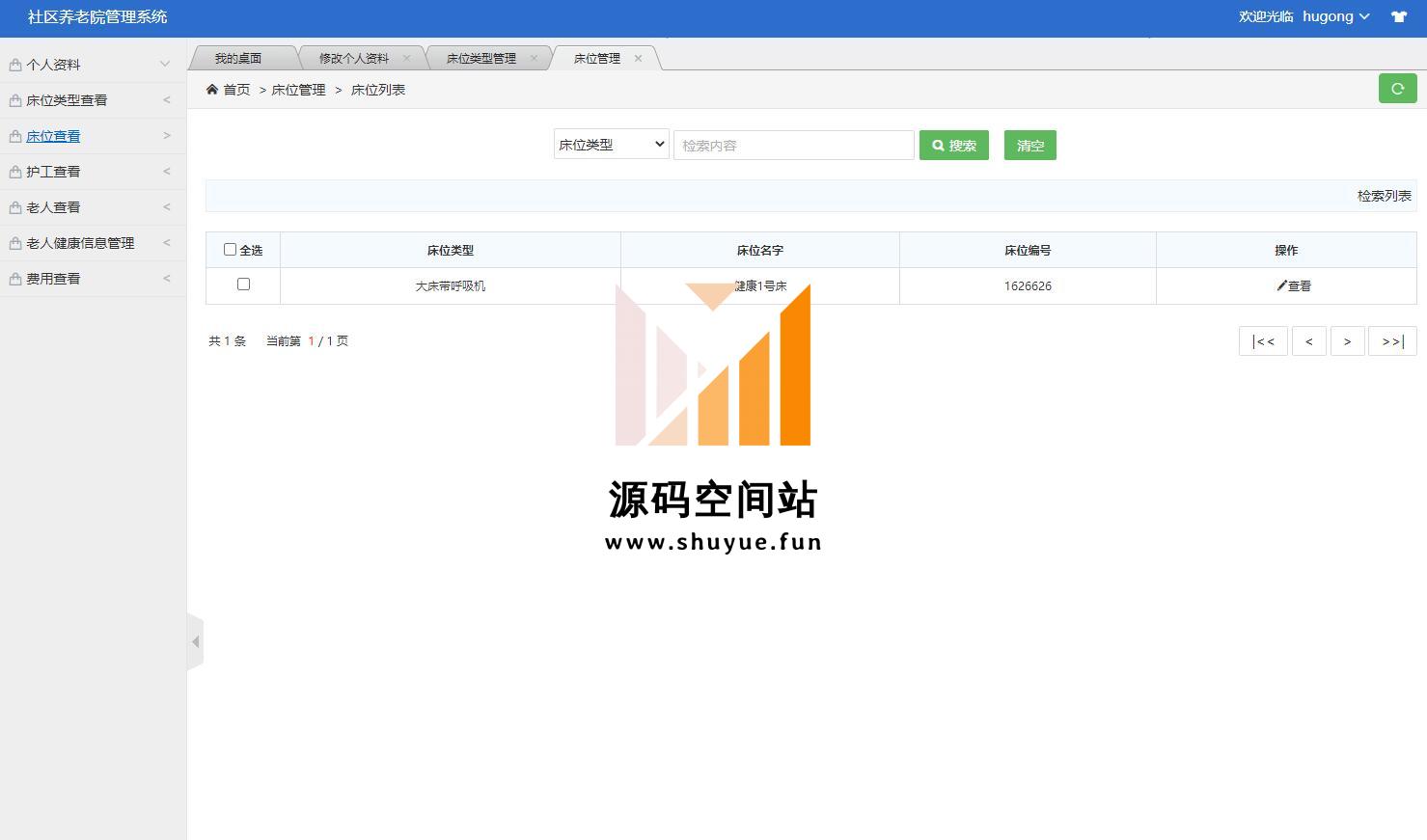The width and height of the screenshot is (1427, 840).
Task: Expand the 费用查看 sidebar arrow
Action: coord(166,278)
